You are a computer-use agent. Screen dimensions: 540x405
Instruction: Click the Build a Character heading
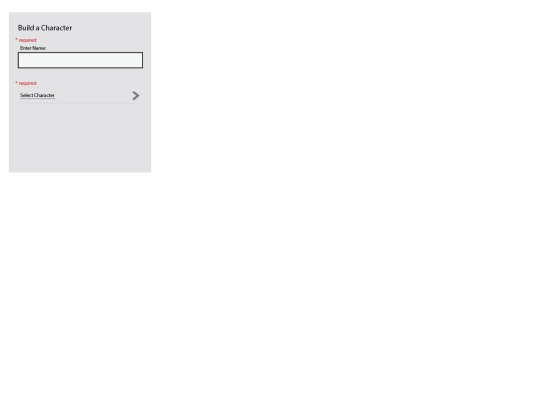(x=45, y=28)
